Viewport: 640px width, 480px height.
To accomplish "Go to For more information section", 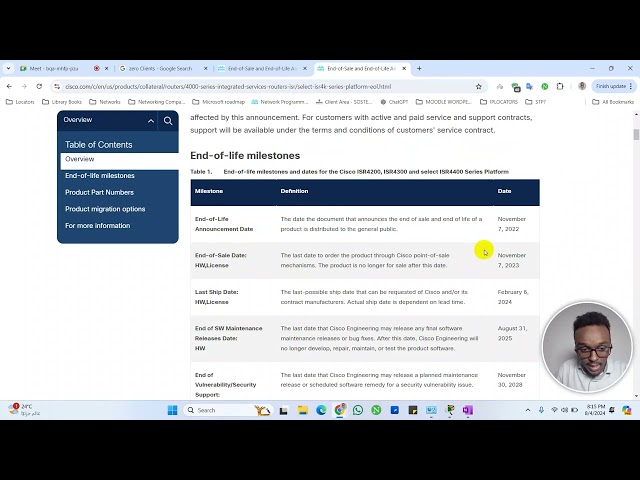I will [98, 226].
